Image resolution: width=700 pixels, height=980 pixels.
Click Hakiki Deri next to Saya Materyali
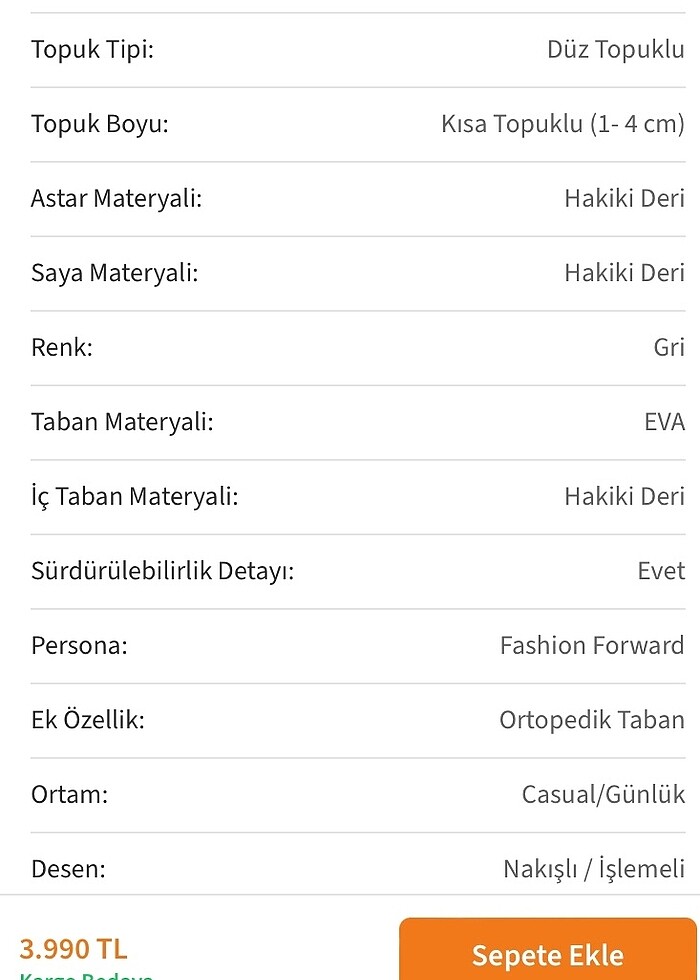tap(623, 272)
